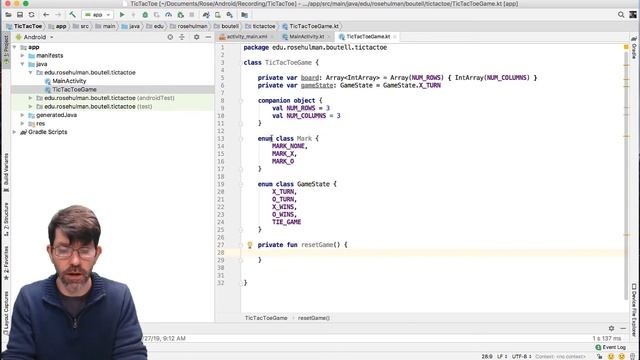The image size is (640, 360).
Task: Open the app run configuration dropdown
Action: click(98, 15)
